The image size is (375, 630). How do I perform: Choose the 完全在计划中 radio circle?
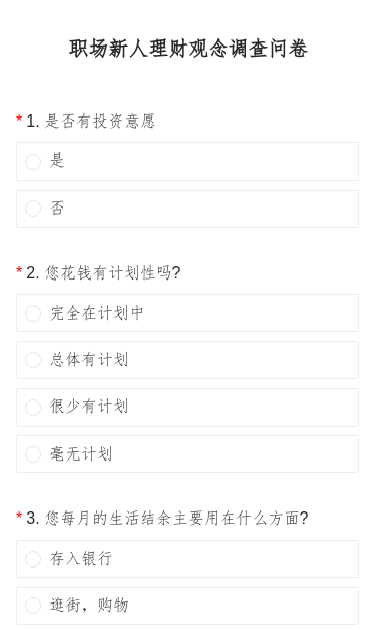pos(33,313)
